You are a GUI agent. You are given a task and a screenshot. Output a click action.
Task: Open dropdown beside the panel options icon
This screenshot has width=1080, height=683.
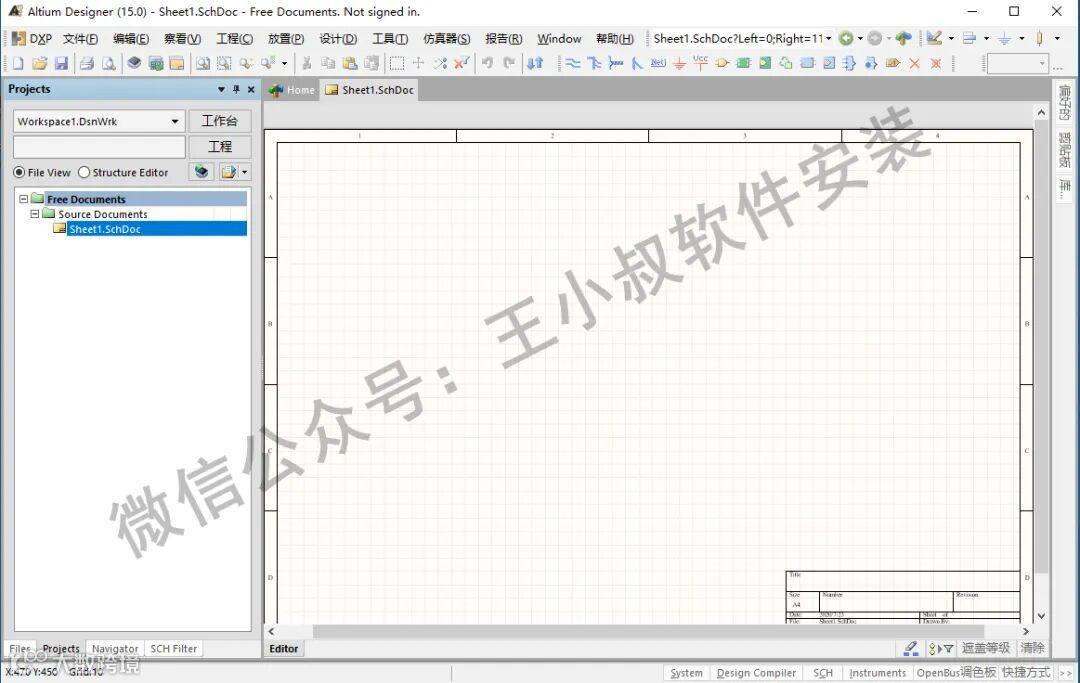(x=244, y=172)
